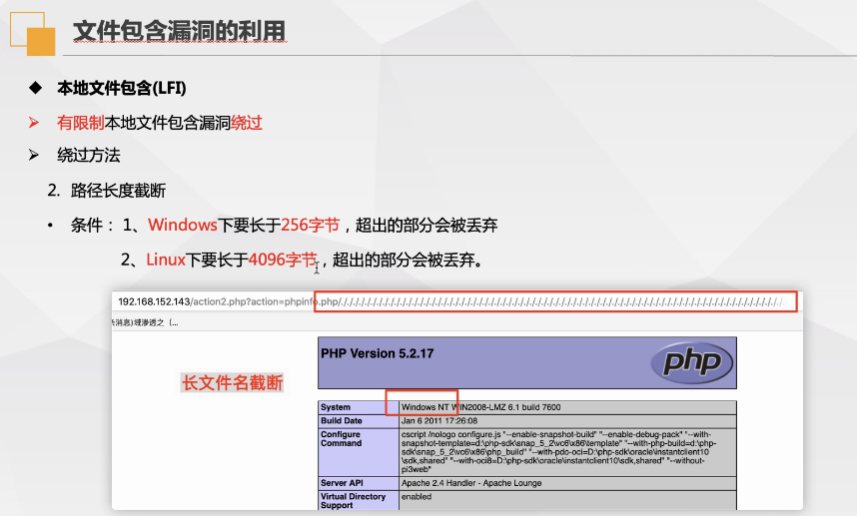Click the red word Linux in the conditions
857x516 pixels.
tap(166, 259)
